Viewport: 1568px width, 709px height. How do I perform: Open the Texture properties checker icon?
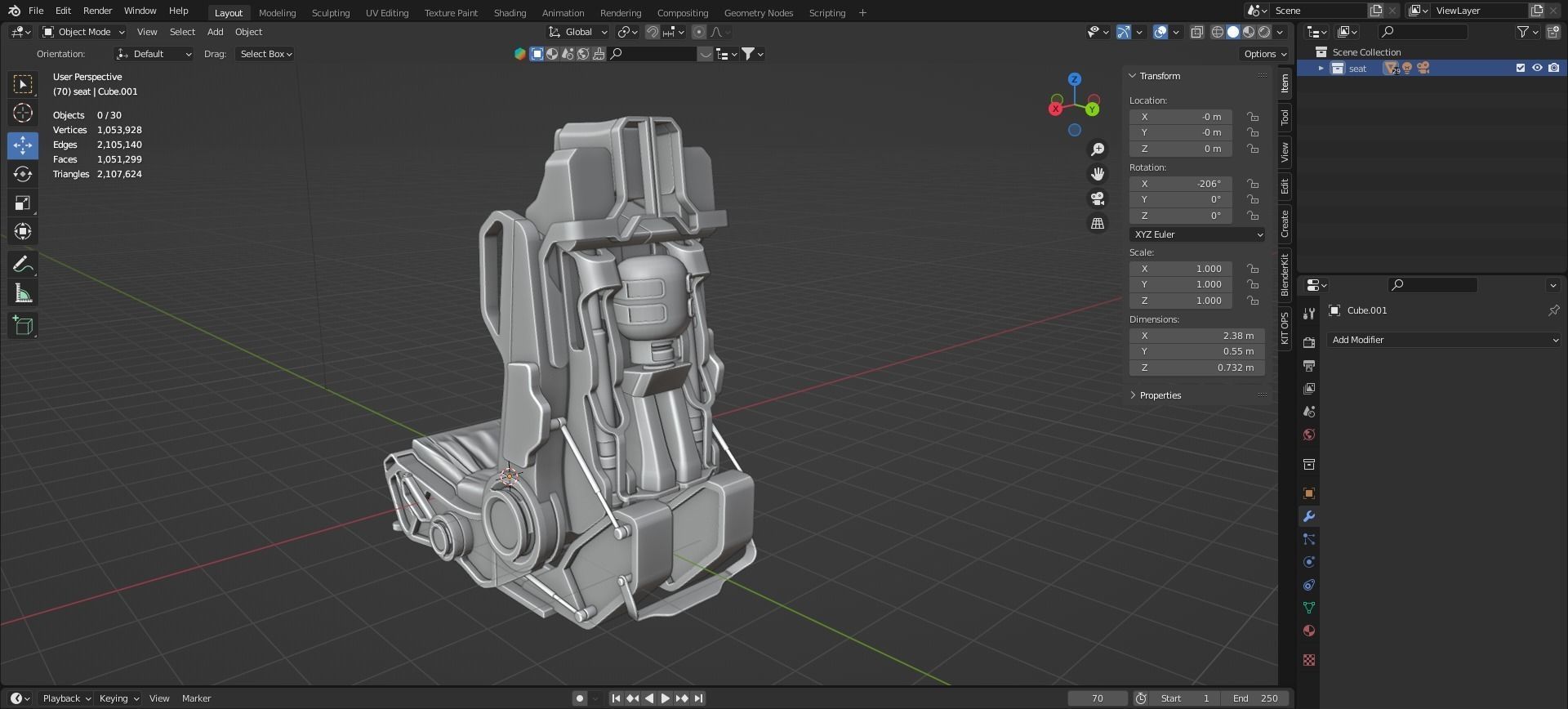coord(1308,660)
